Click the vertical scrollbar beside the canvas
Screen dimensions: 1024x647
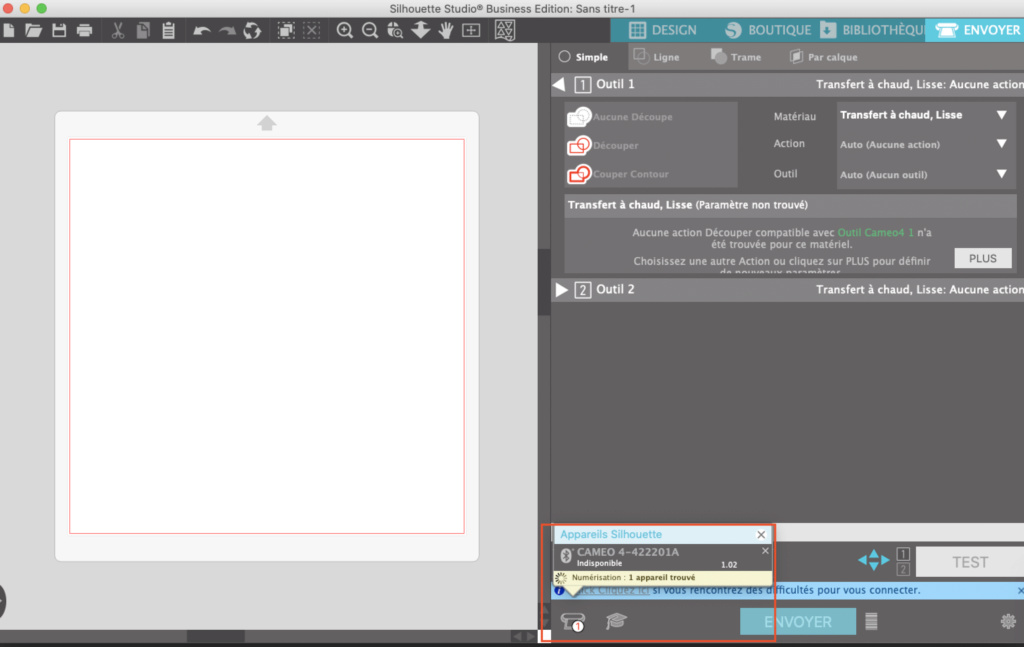click(544, 282)
